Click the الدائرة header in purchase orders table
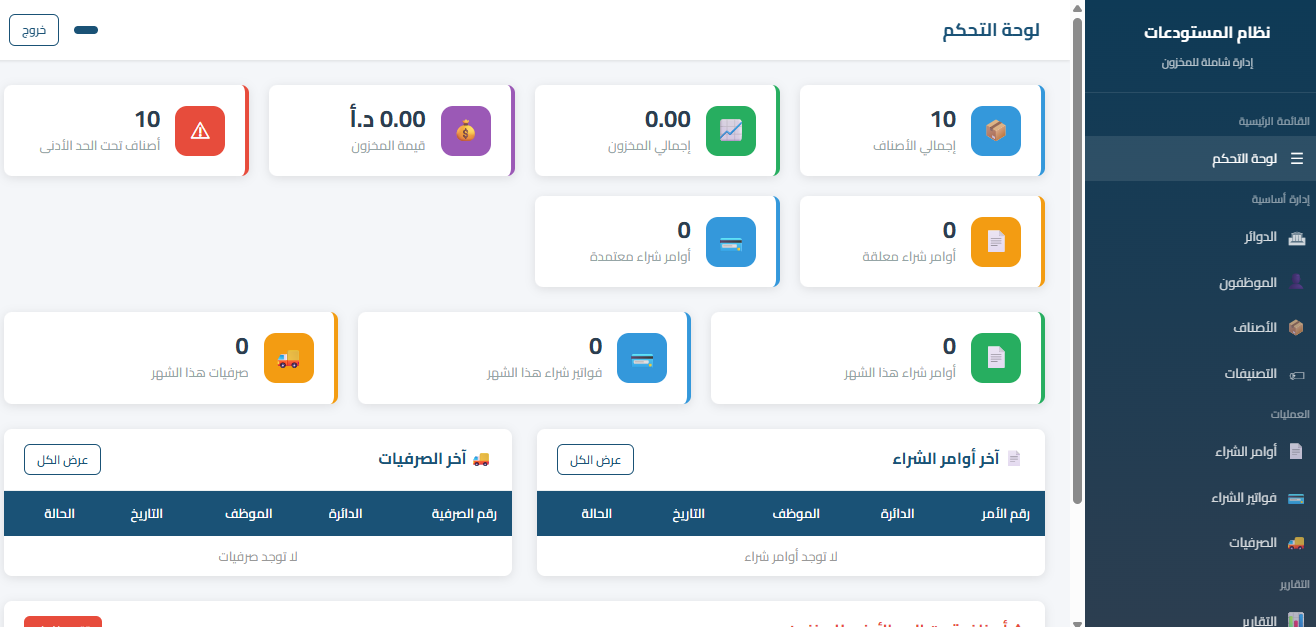Screen dimensions: 1316x627 coord(897,513)
